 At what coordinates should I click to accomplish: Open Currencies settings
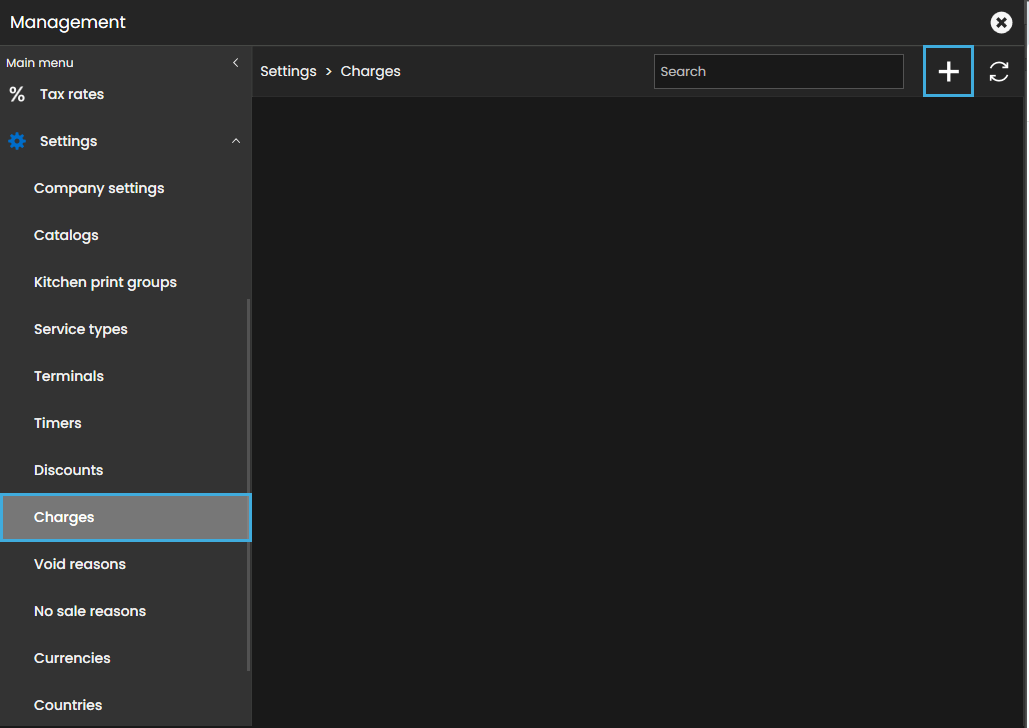point(72,658)
